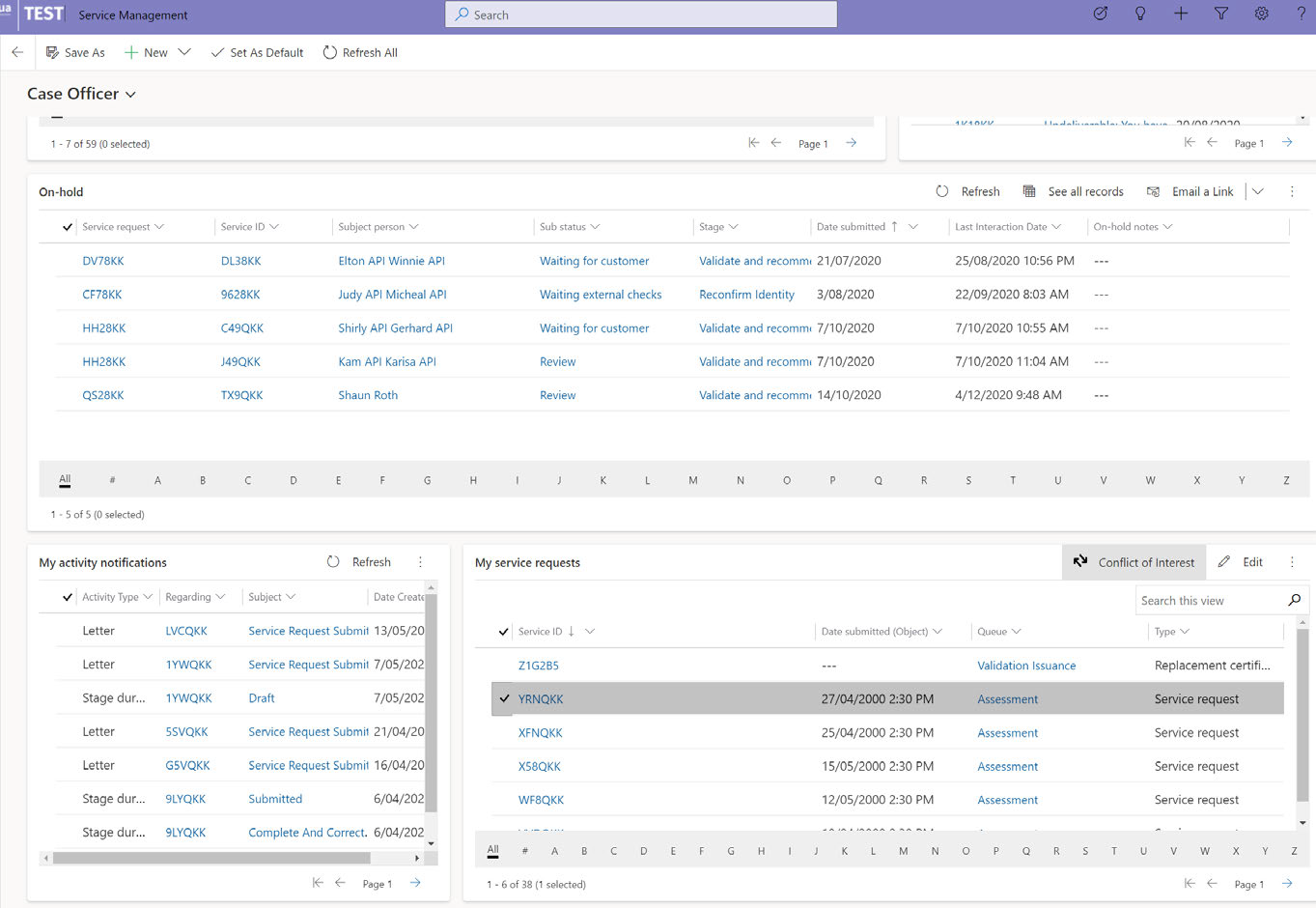The height and width of the screenshot is (908, 1316).
Task: Select letter S in service requests alphabet bar
Action: [x=1085, y=851]
